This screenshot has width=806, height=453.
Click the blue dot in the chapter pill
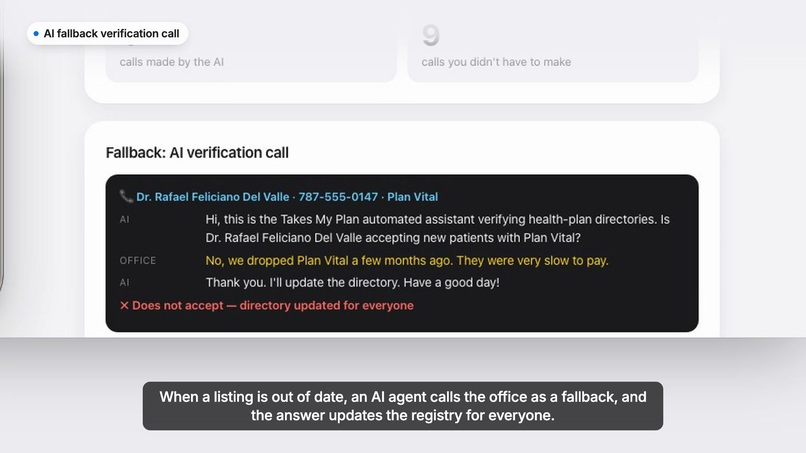36,33
